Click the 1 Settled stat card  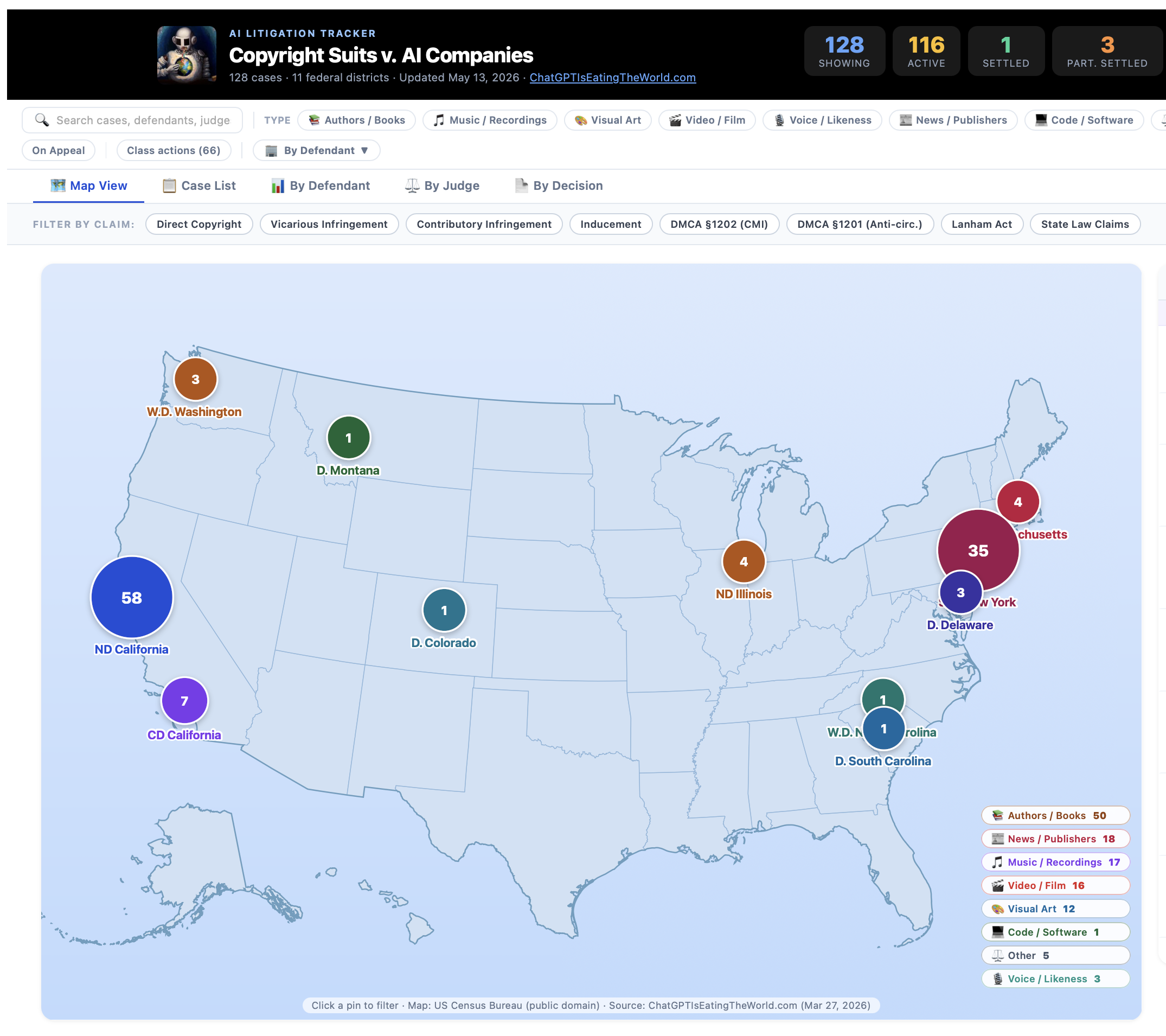[x=1006, y=50]
